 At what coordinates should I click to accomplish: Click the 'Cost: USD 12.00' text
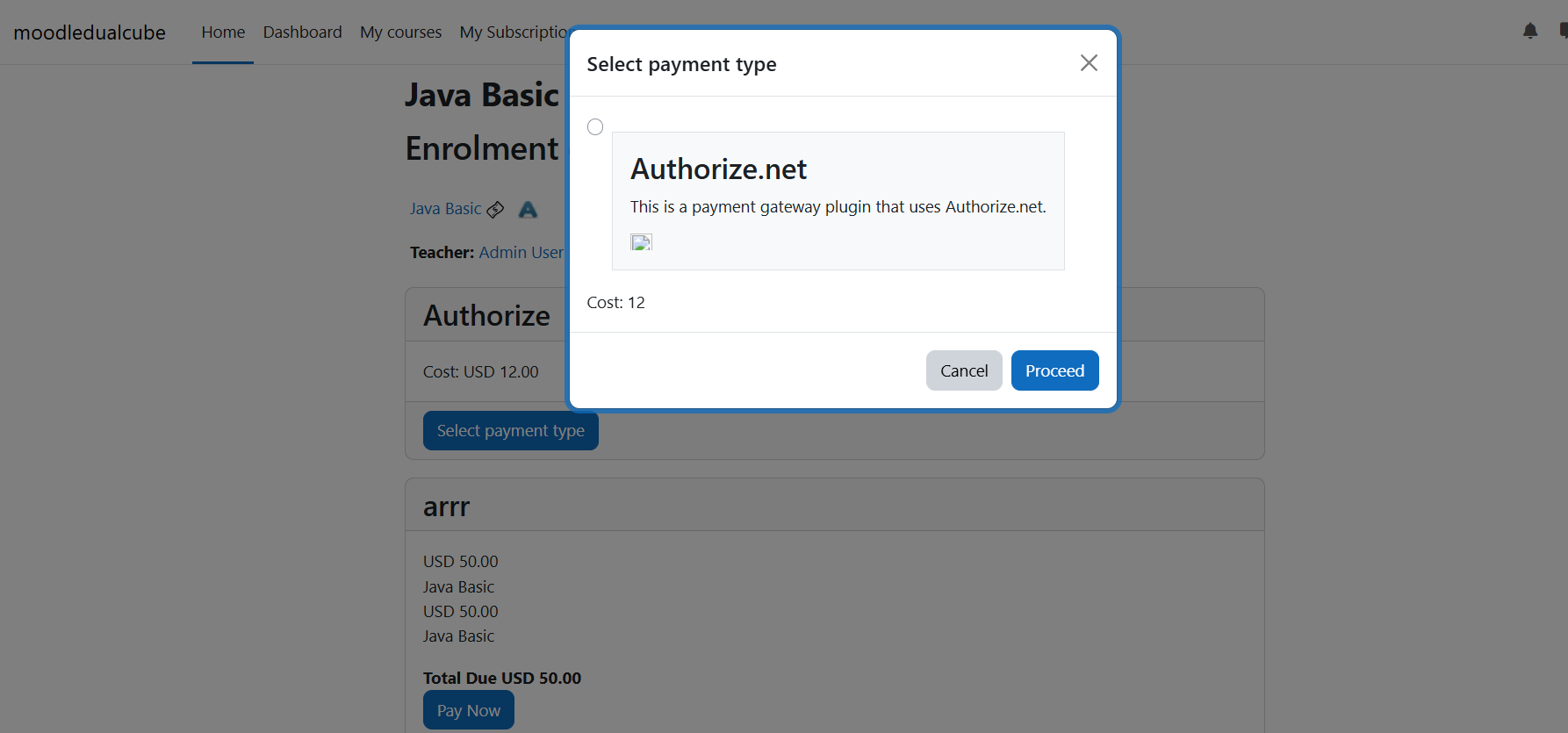(481, 372)
